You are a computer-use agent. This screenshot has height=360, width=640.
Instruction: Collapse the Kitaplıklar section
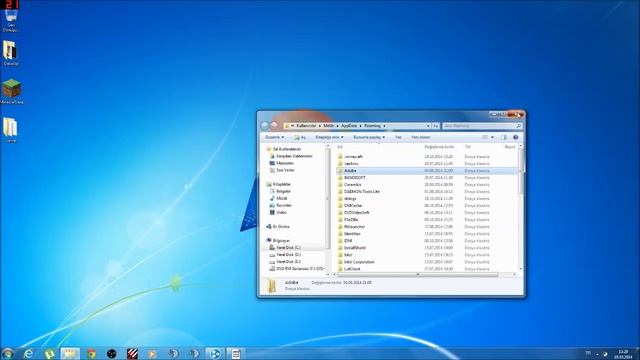(278, 184)
